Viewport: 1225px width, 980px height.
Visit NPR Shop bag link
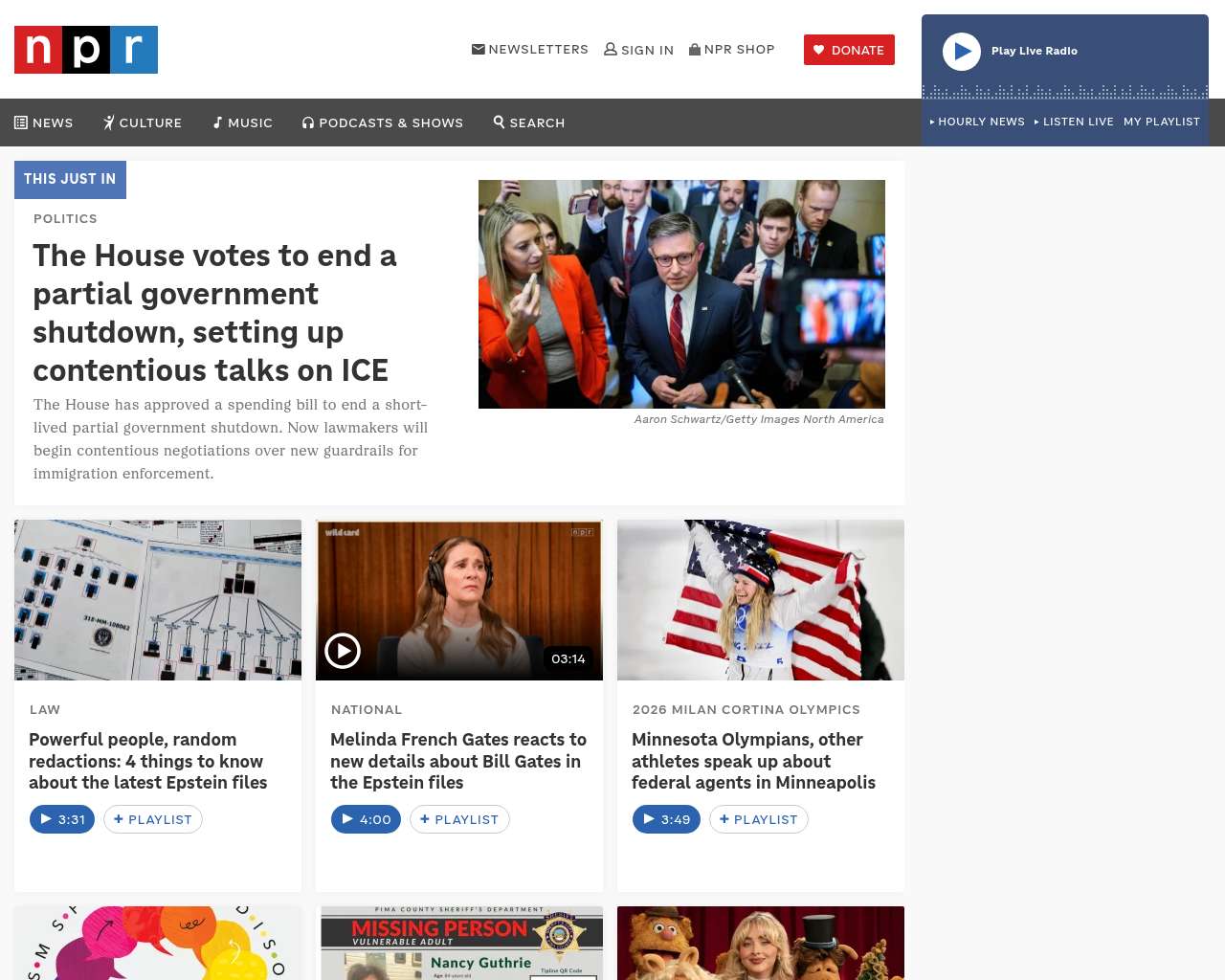click(x=732, y=49)
